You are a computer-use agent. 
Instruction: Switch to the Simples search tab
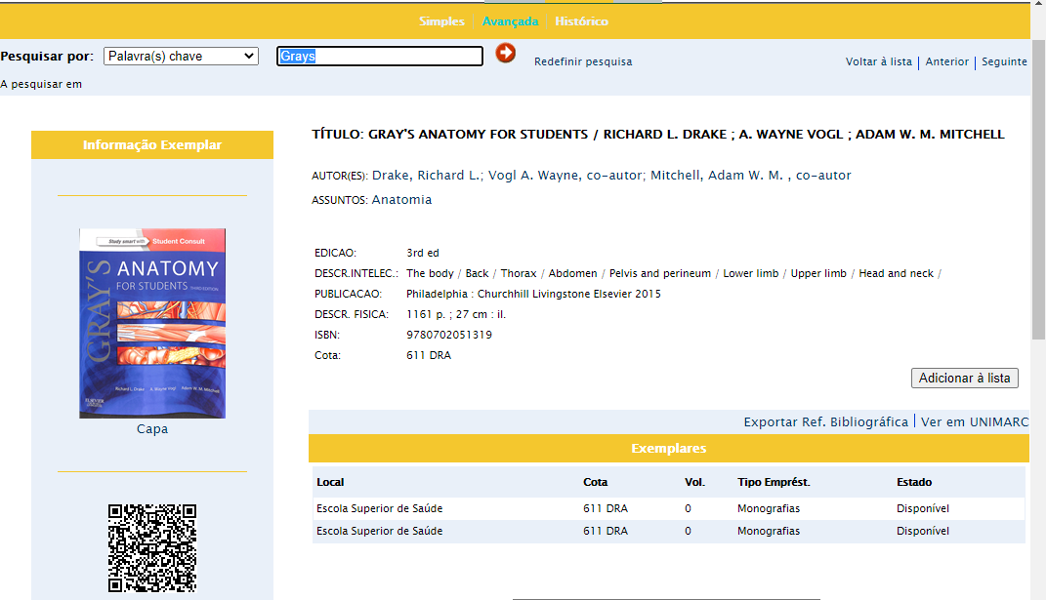pos(441,21)
